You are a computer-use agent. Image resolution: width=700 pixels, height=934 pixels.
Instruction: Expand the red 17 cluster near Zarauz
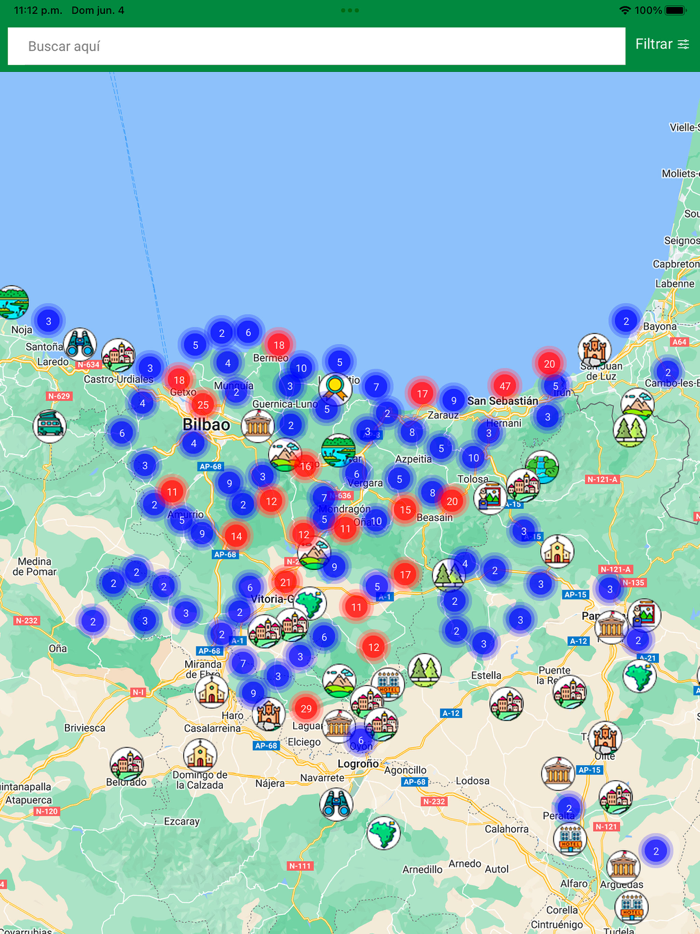(422, 393)
